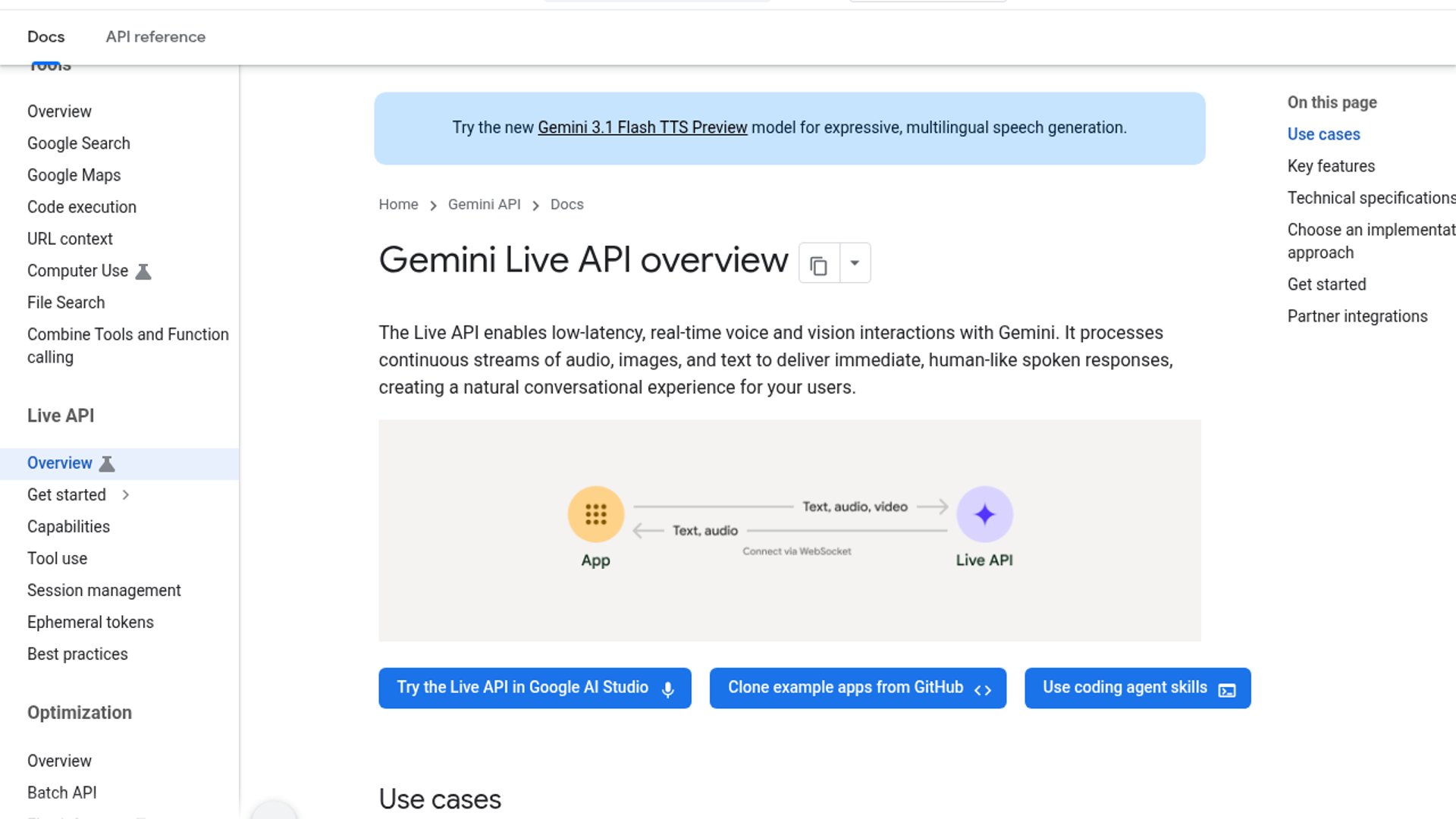The width and height of the screenshot is (1456, 819).
Task: Click the purple Live API star icon
Action: [984, 515]
